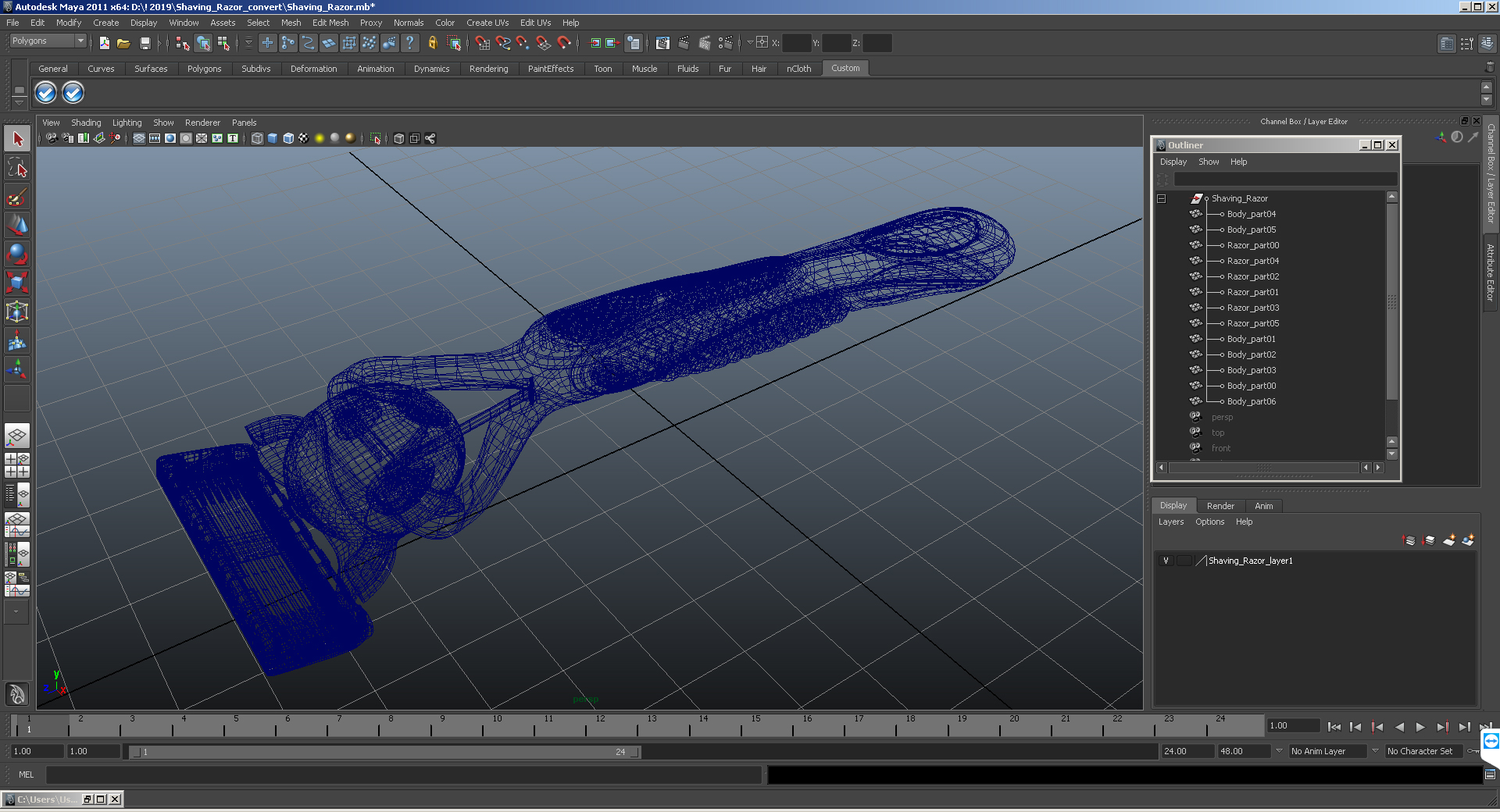Screen dimensions: 1500x812
Task: Select the Universal Manipulator tool
Action: 17,312
